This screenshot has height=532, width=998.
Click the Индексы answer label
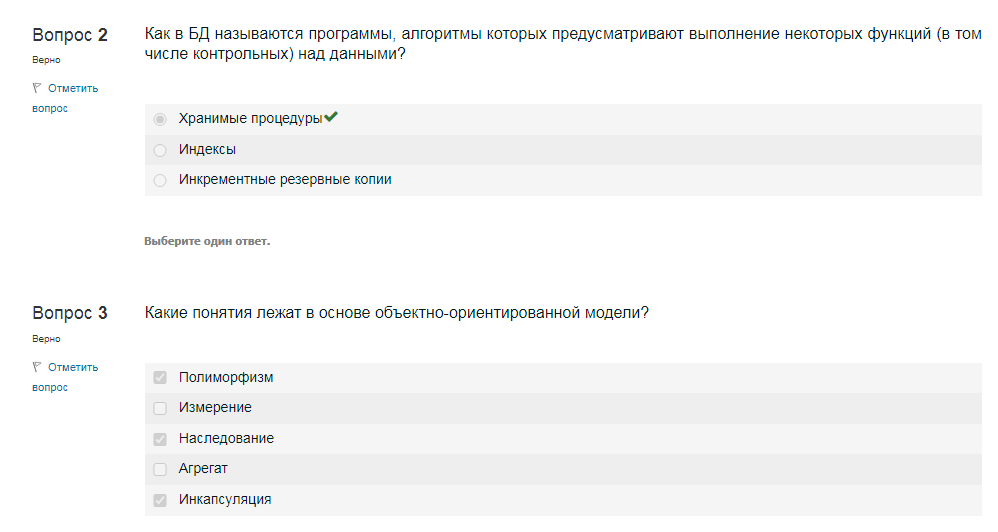coord(207,150)
